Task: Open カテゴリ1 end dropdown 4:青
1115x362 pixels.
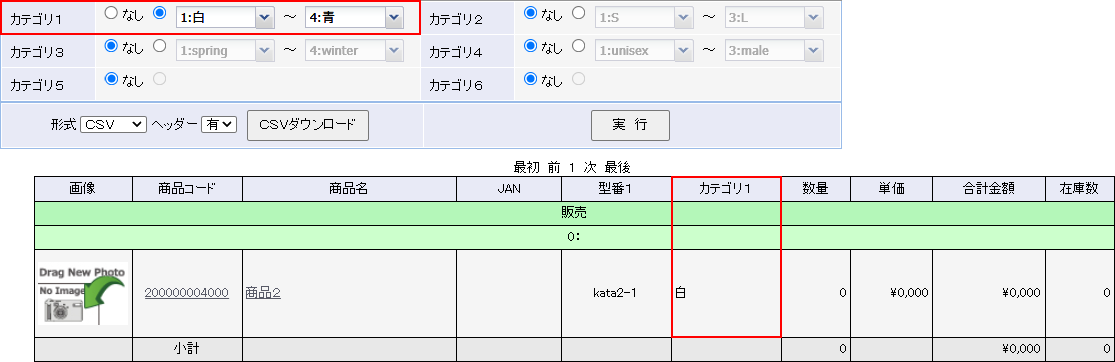Action: coord(354,18)
